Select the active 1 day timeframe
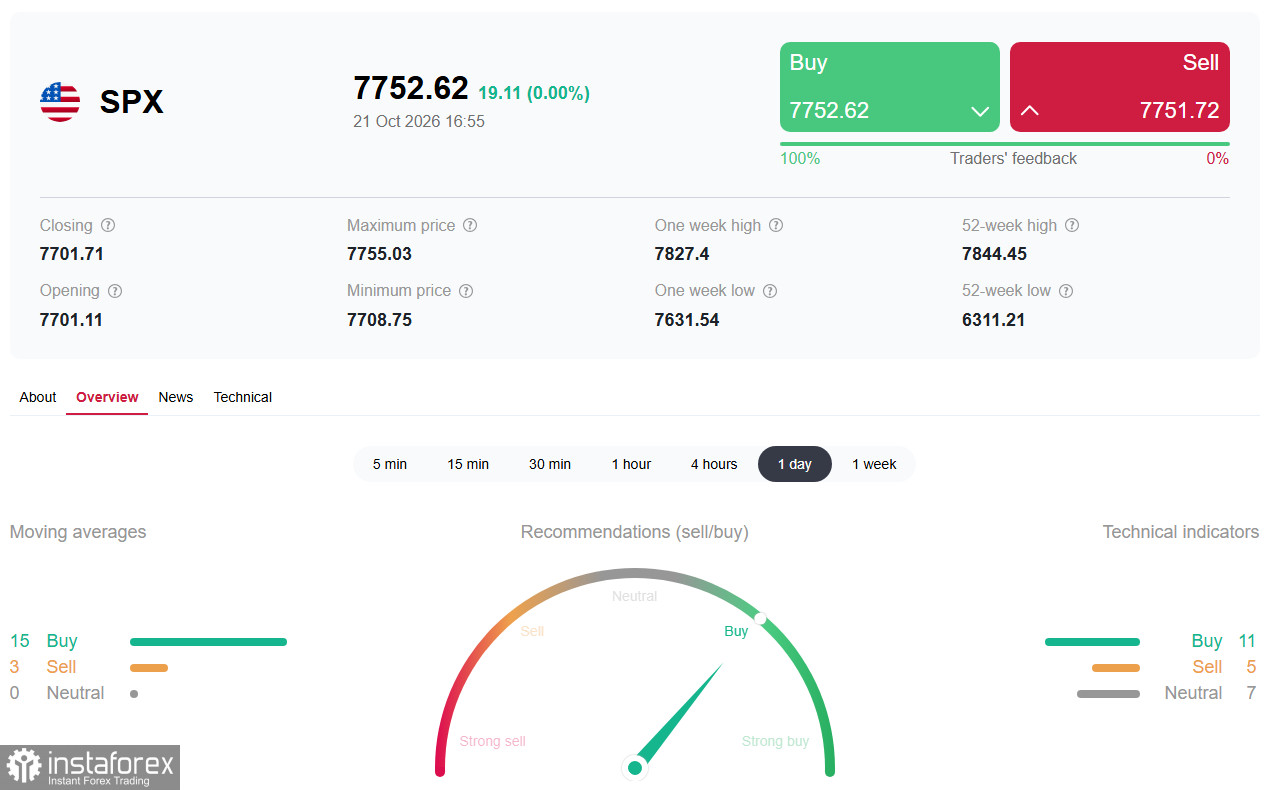Viewport: 1270px width, 790px height. 795,464
